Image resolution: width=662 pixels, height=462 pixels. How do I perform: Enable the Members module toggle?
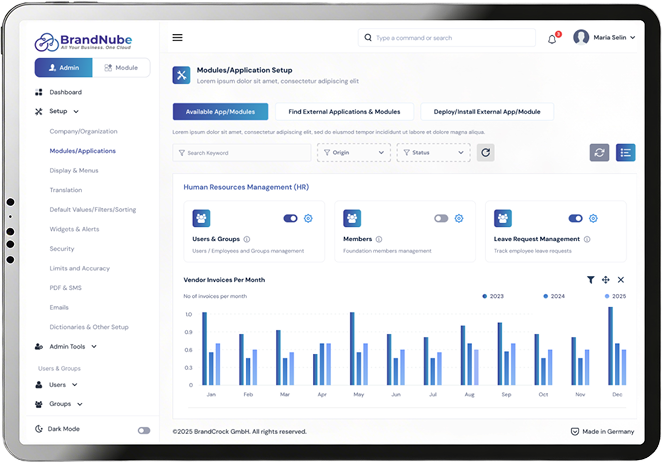(441, 218)
